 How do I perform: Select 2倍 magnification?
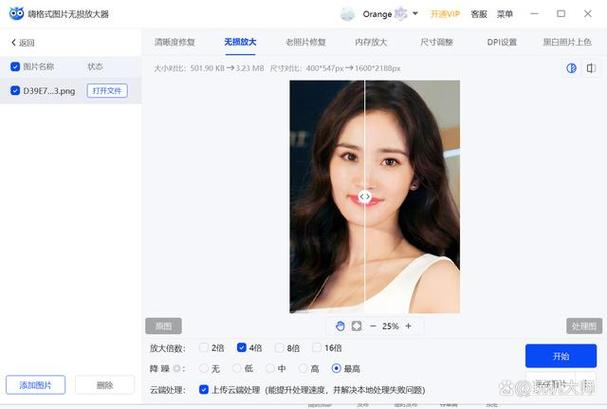pos(204,347)
